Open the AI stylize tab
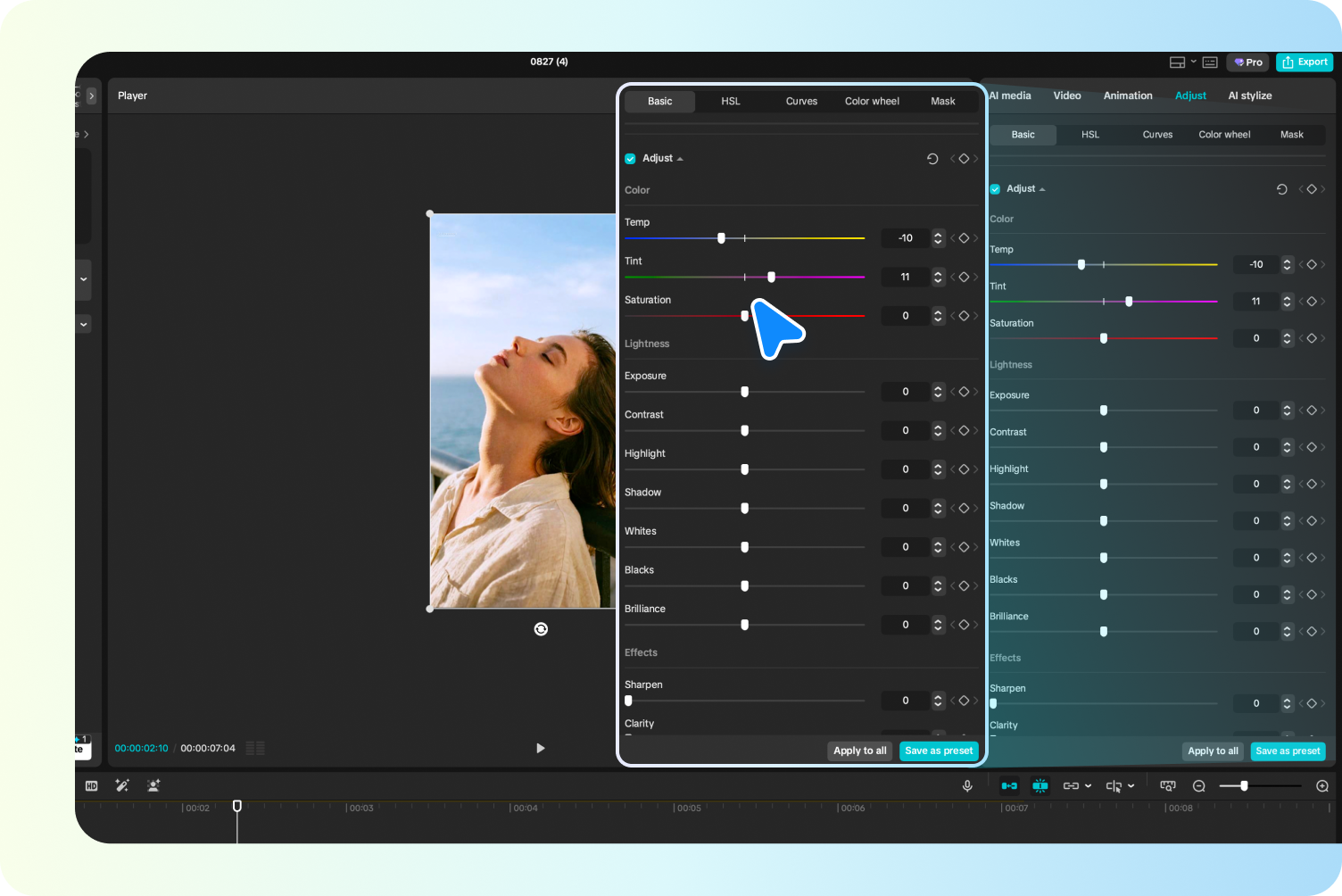Screen dimensions: 1342x896 (1250, 95)
